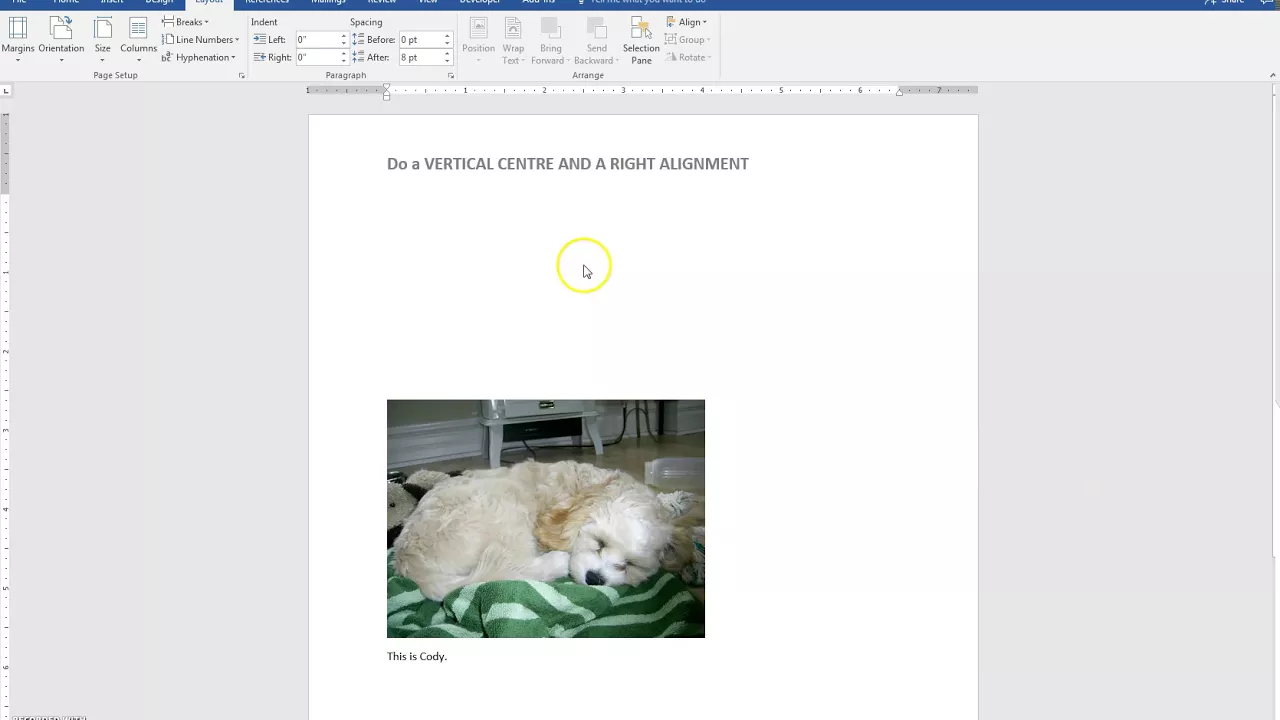Image resolution: width=1280 pixels, height=720 pixels.
Task: Increase the Spacing After value
Action: tap(447, 54)
